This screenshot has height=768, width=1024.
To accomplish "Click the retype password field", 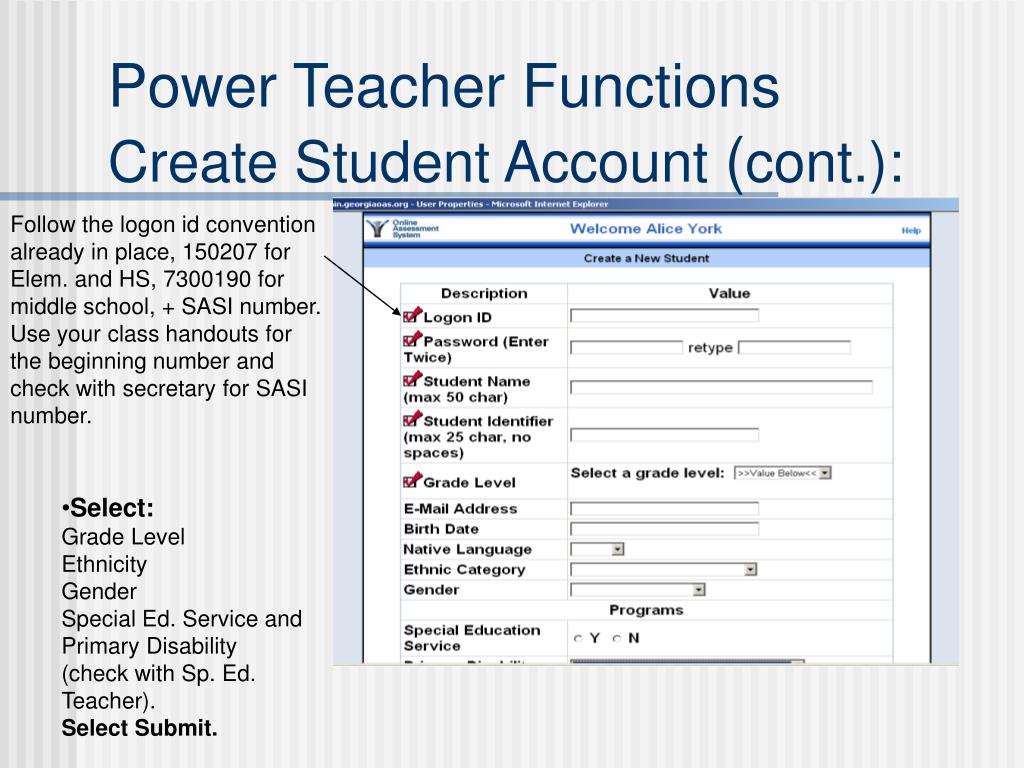I will coord(794,347).
